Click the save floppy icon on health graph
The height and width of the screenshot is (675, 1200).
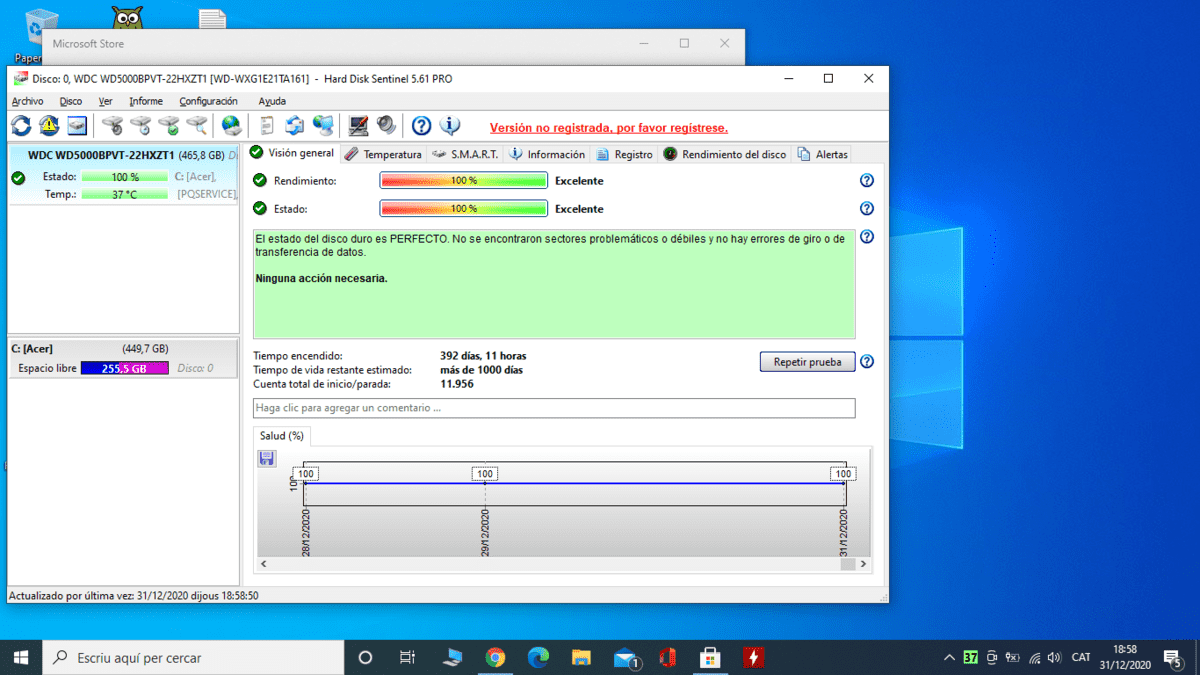267,458
